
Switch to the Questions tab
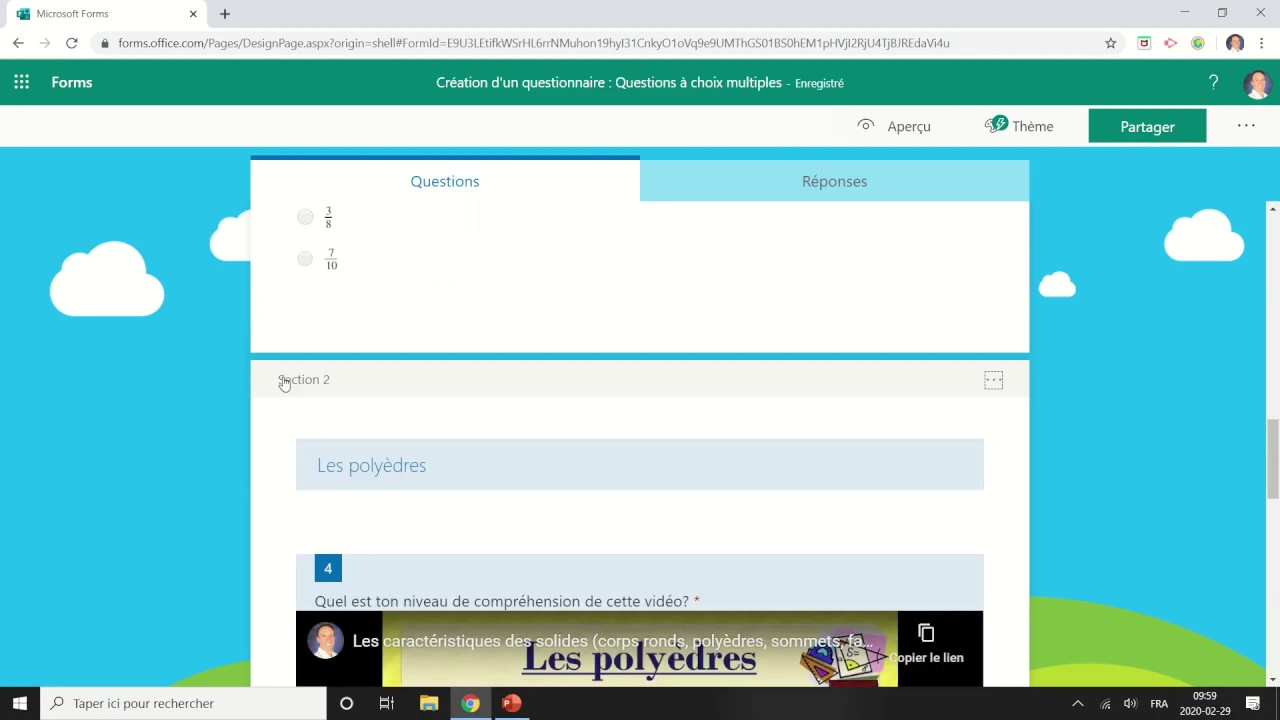pyautogui.click(x=445, y=181)
